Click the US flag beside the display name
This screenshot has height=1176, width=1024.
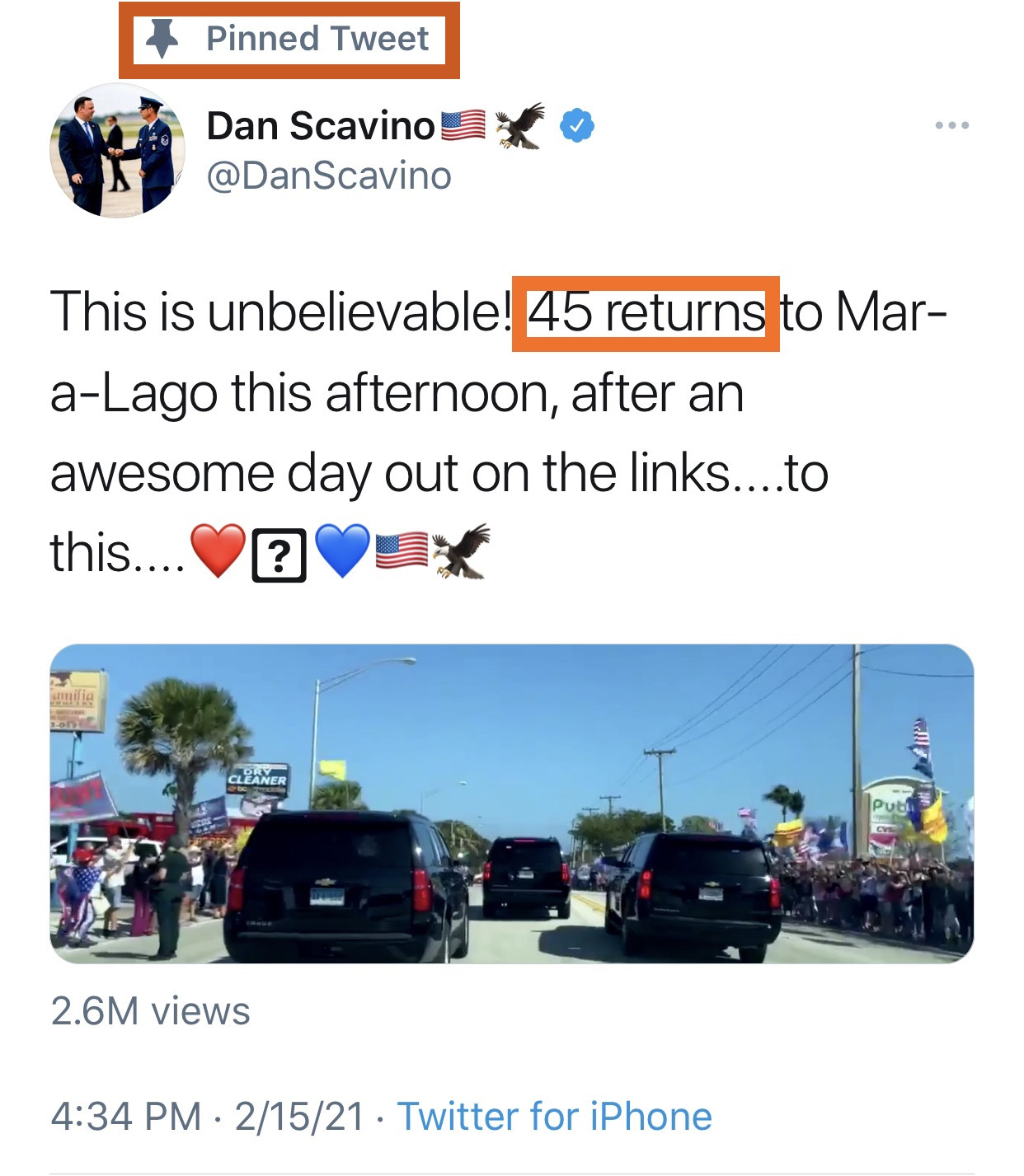click(x=463, y=125)
